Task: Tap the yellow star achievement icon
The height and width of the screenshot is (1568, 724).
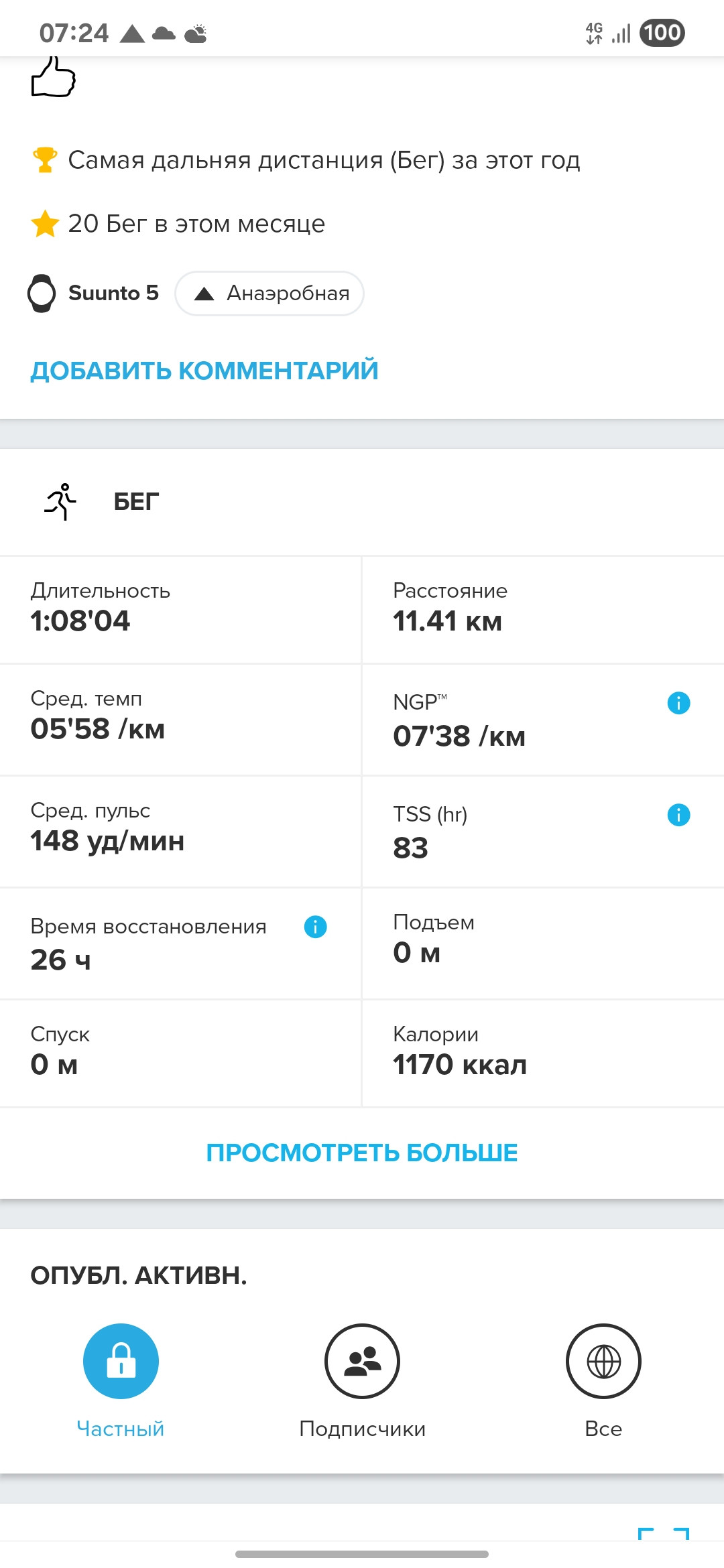Action: pyautogui.click(x=45, y=224)
